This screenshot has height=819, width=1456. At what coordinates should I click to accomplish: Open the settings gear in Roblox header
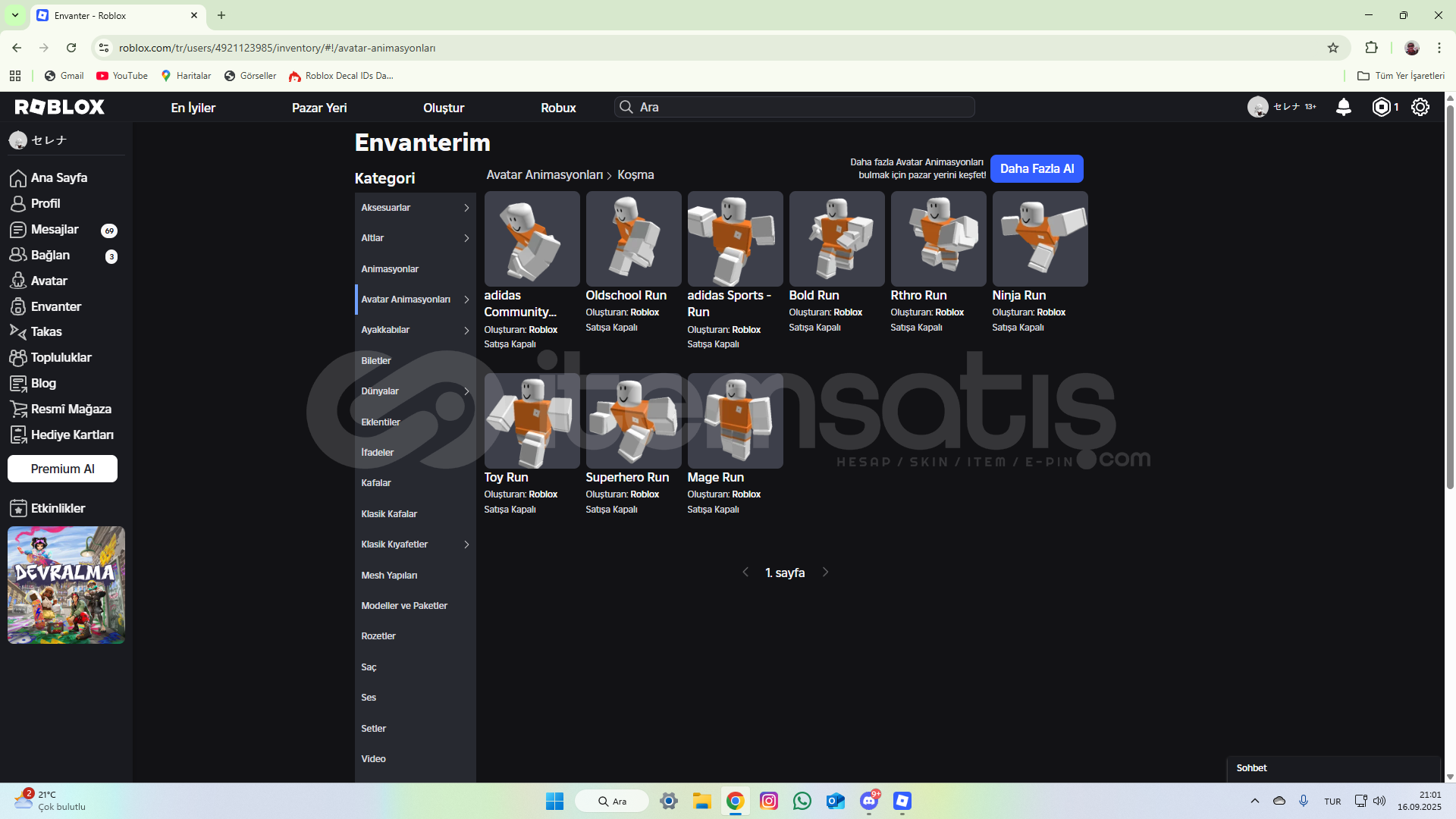coord(1420,107)
